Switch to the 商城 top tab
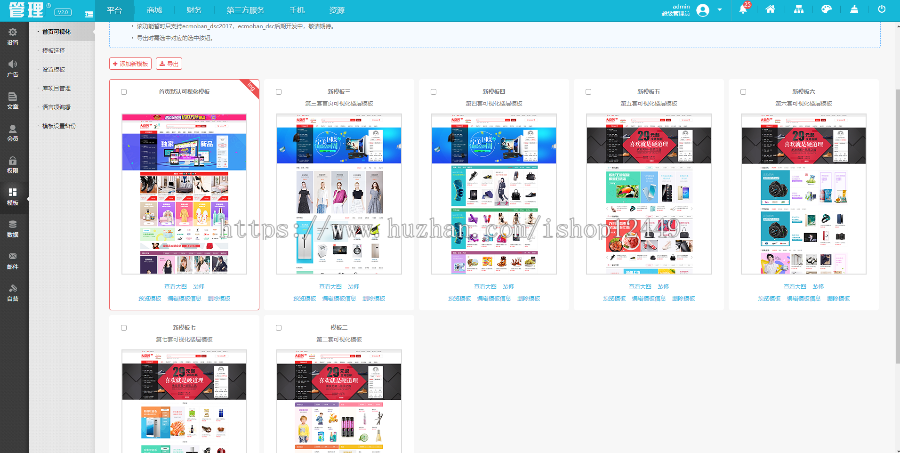 (154, 10)
